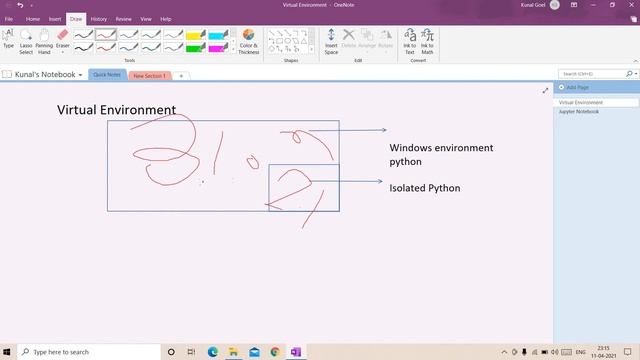640x360 pixels.
Task: Open the Eraser options dropdown arrow
Action: [x=62, y=52]
